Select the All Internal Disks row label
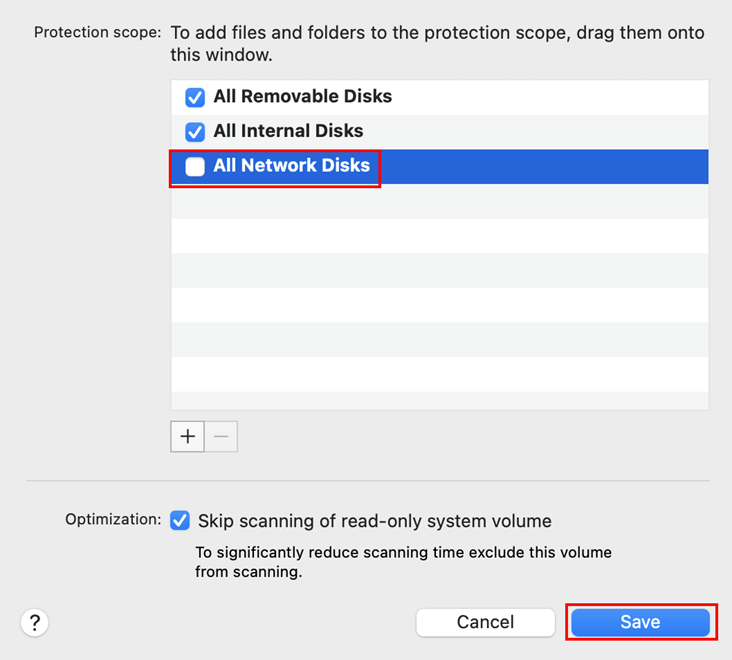Viewport: 732px width, 660px height. [x=288, y=131]
